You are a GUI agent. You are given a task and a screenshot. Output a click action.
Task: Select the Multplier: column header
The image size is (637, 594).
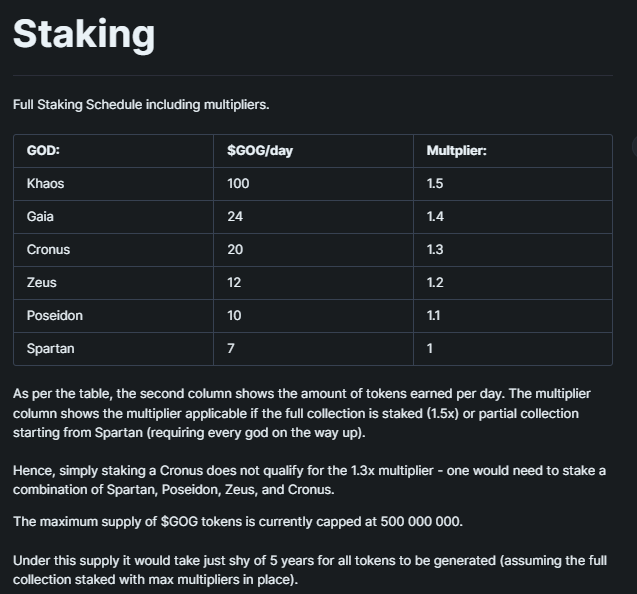513,151
